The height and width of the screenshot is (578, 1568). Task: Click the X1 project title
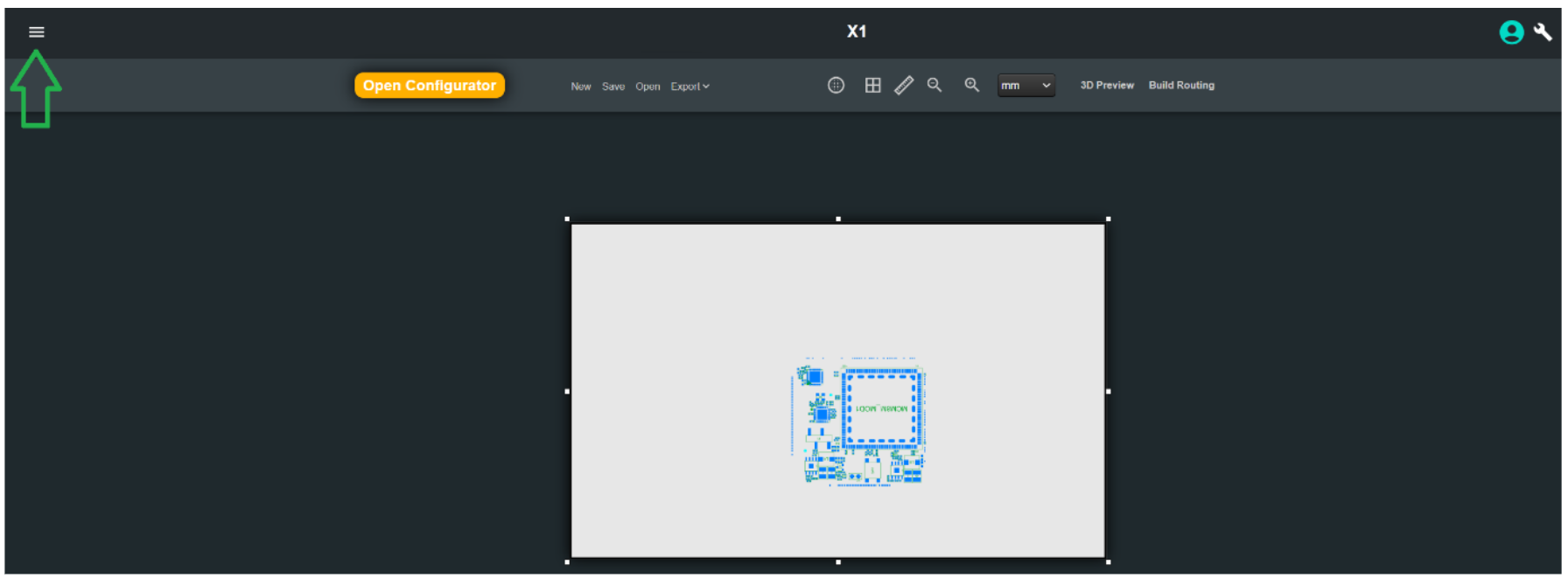pyautogui.click(x=857, y=31)
